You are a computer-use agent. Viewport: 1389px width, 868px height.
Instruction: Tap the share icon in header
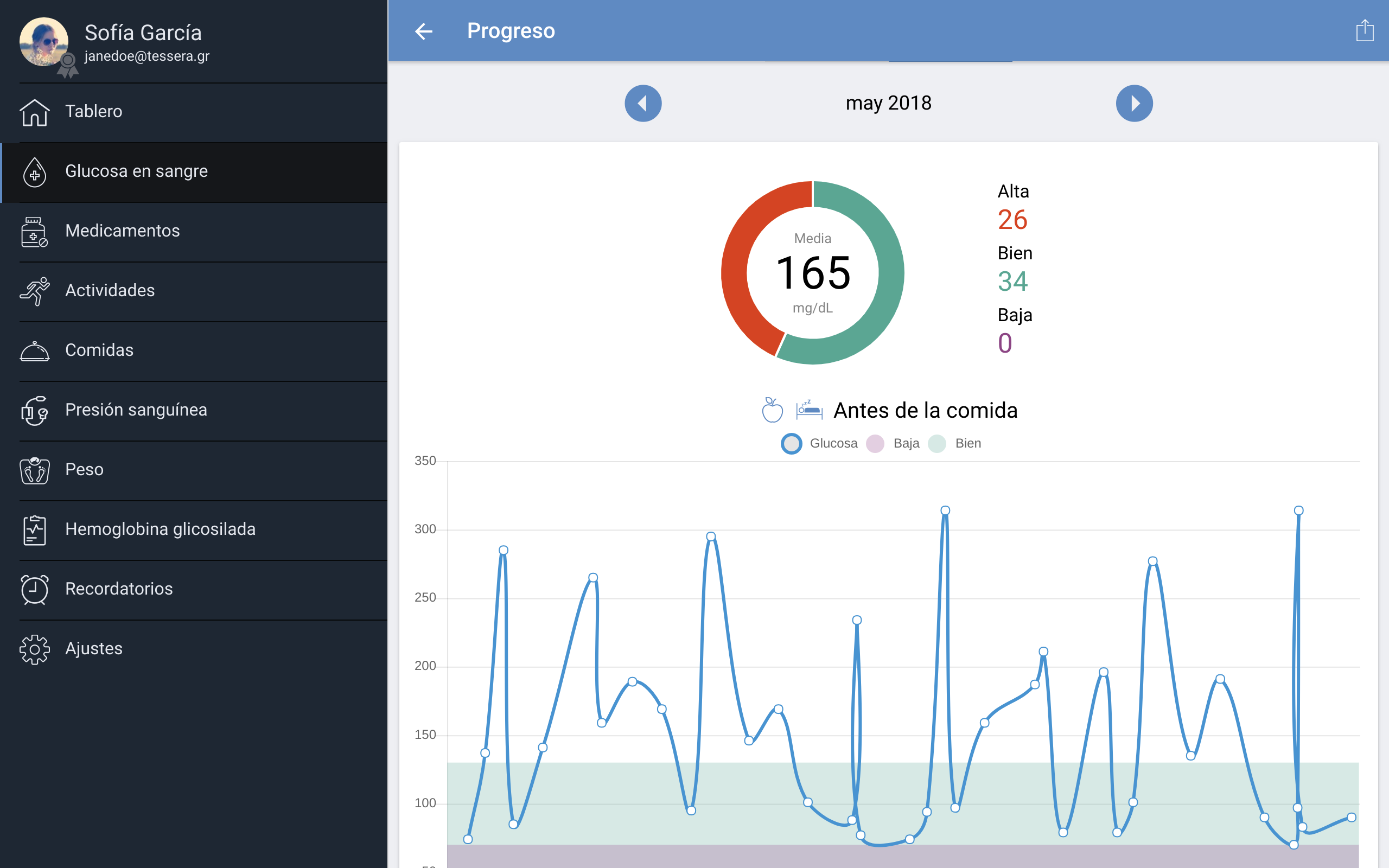pos(1365,31)
